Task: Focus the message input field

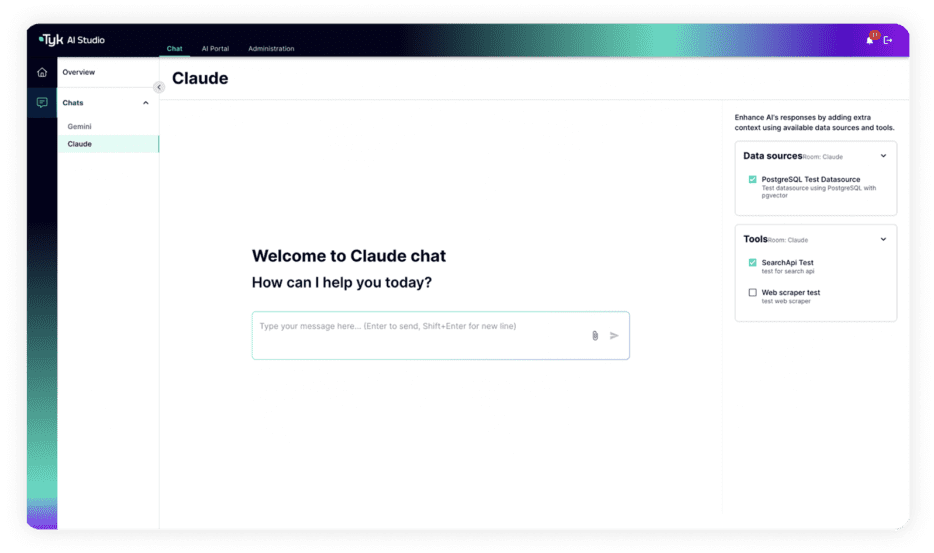Action: tap(440, 335)
